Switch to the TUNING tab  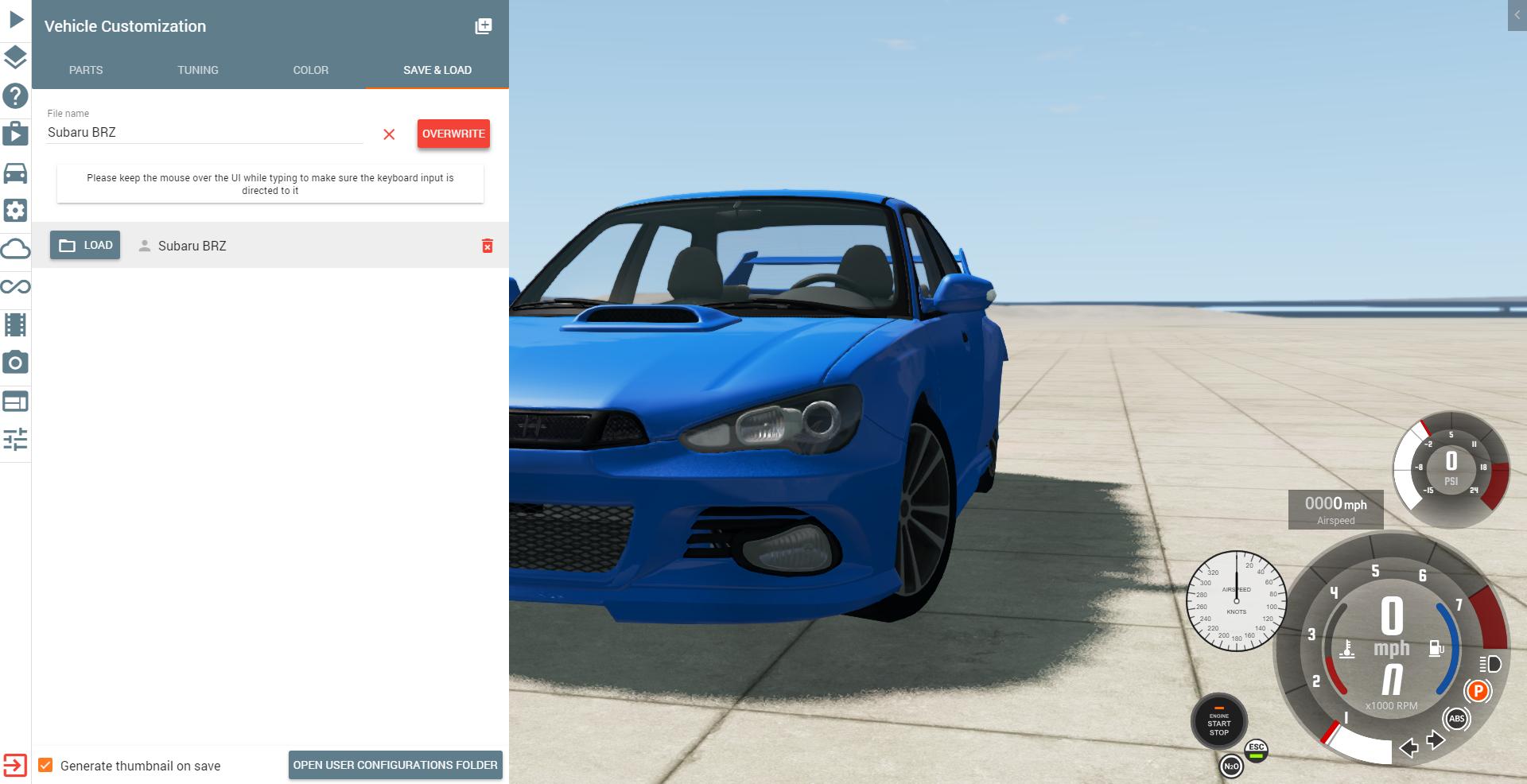click(x=197, y=70)
